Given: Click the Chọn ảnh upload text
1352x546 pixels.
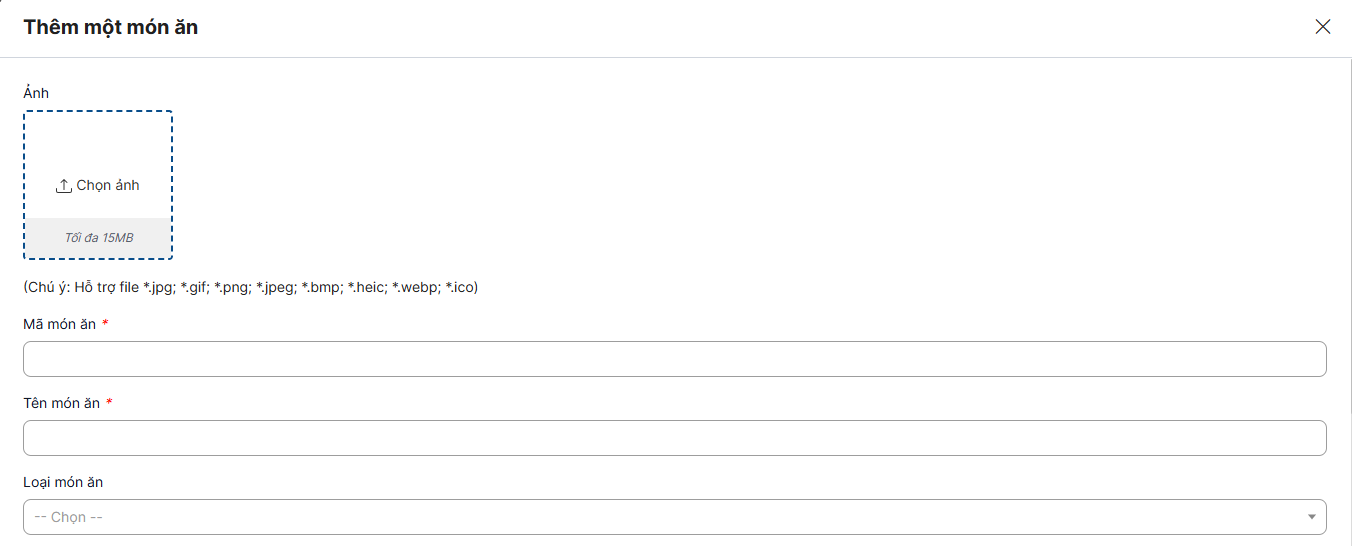Looking at the screenshot, I should pos(108,186).
